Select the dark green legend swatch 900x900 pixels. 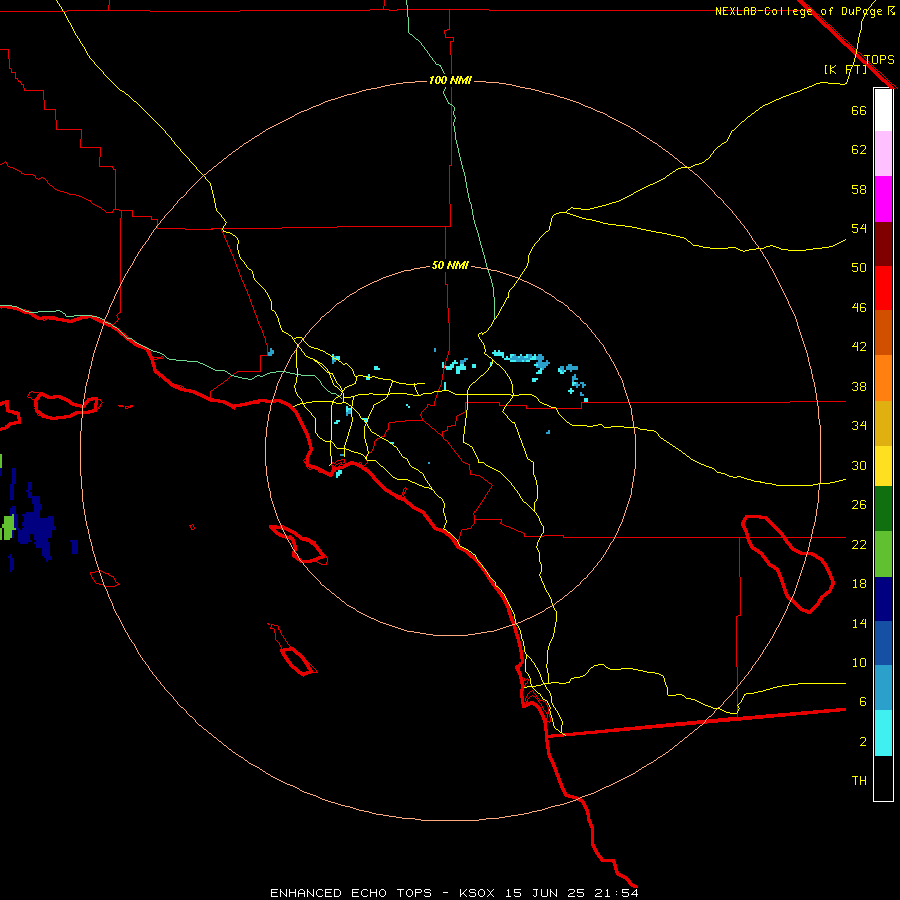click(x=883, y=509)
